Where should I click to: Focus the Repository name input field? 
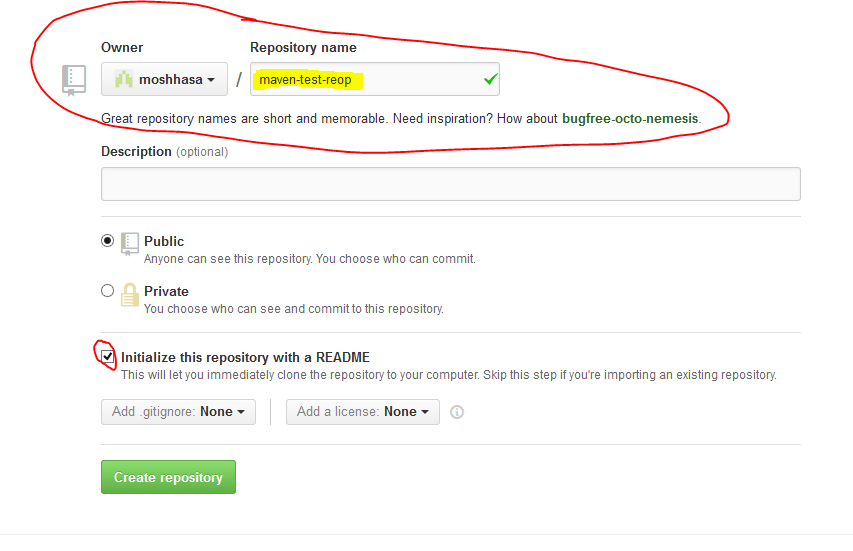[375, 79]
